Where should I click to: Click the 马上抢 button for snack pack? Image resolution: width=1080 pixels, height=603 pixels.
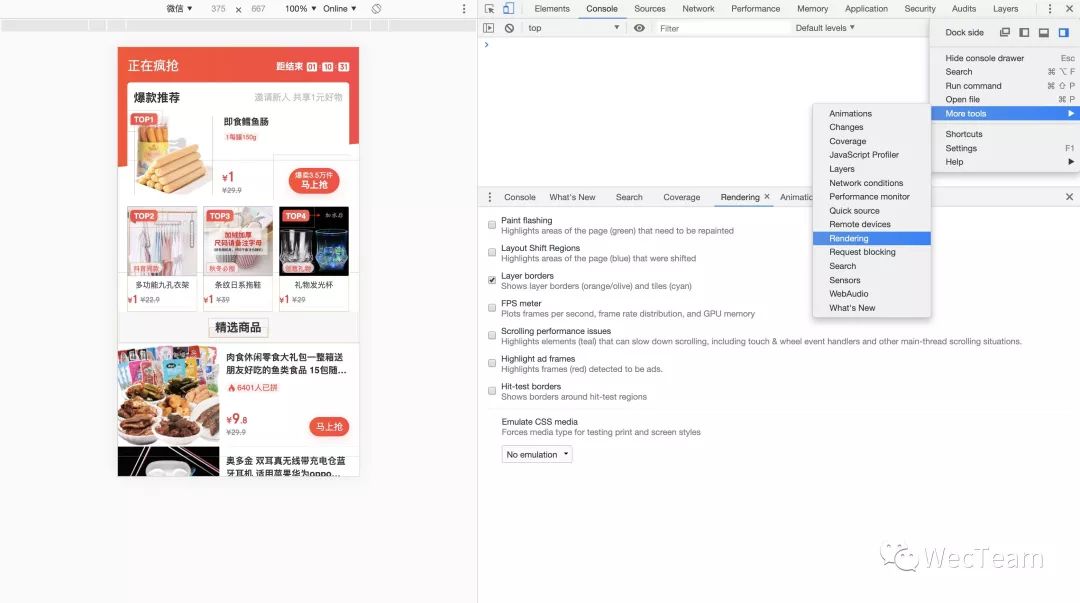(329, 427)
